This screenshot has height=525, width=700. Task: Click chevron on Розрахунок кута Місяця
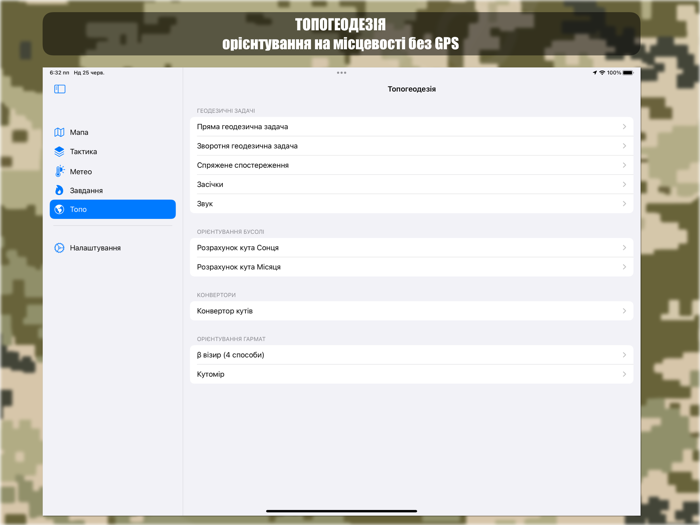click(624, 267)
